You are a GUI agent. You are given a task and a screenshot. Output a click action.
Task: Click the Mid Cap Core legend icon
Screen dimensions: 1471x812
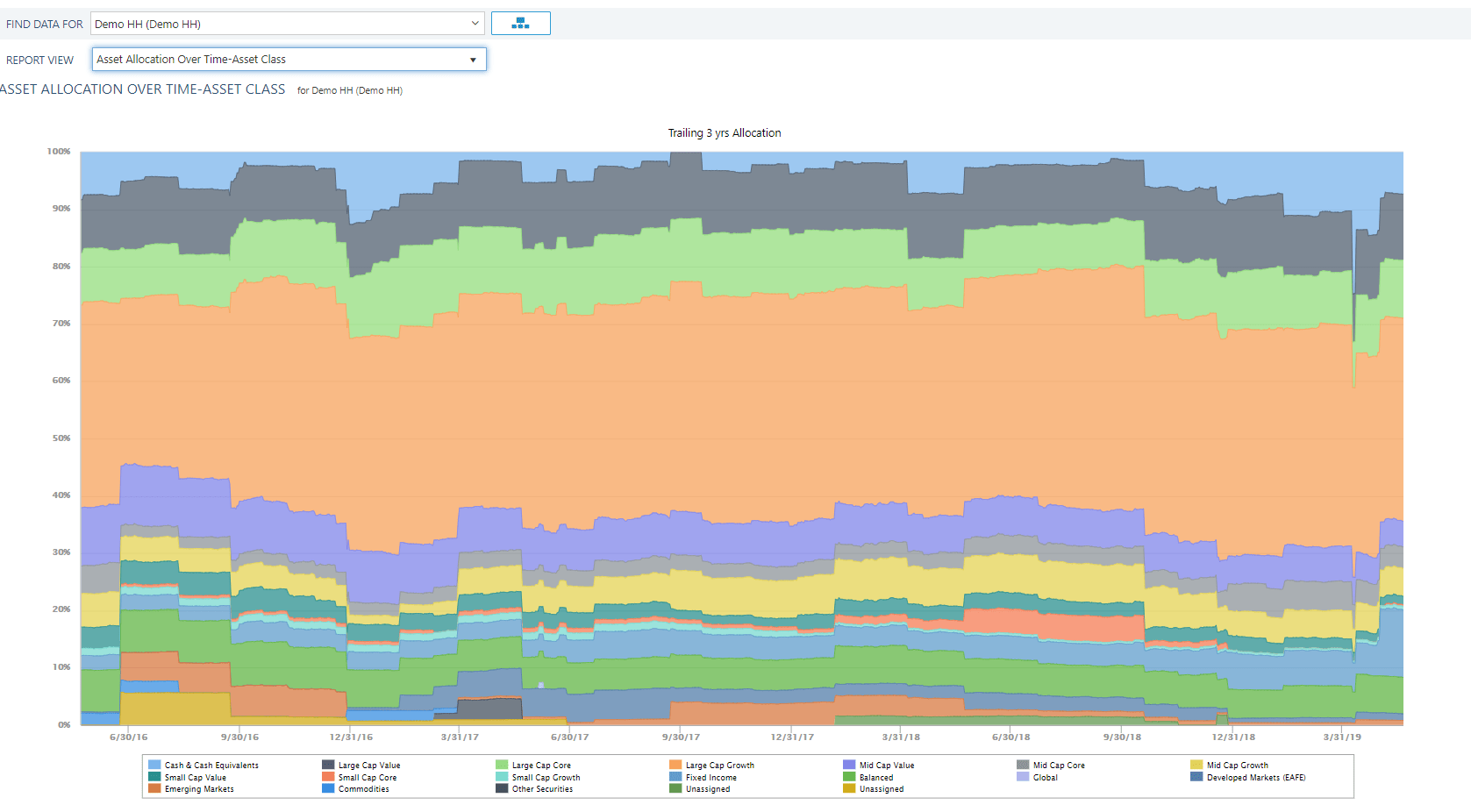click(x=1023, y=765)
